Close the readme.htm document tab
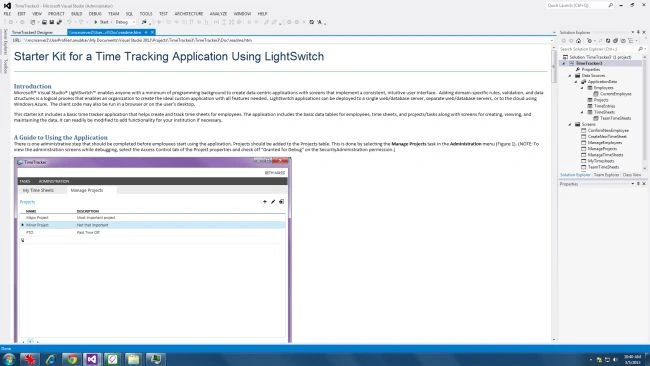Image resolution: width=650 pixels, height=366 pixels. point(152,32)
